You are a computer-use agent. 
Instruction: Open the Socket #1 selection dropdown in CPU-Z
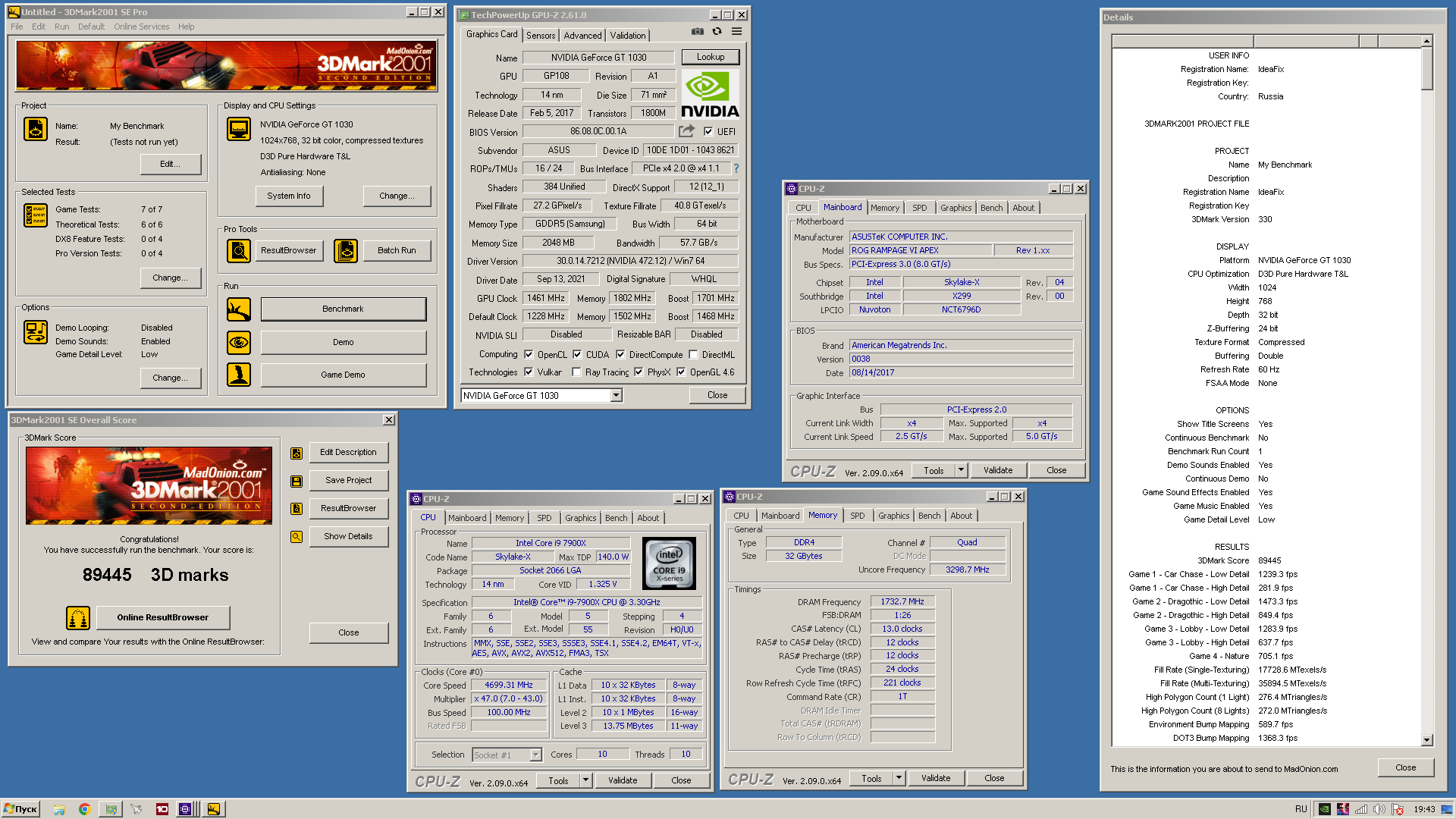click(x=535, y=755)
